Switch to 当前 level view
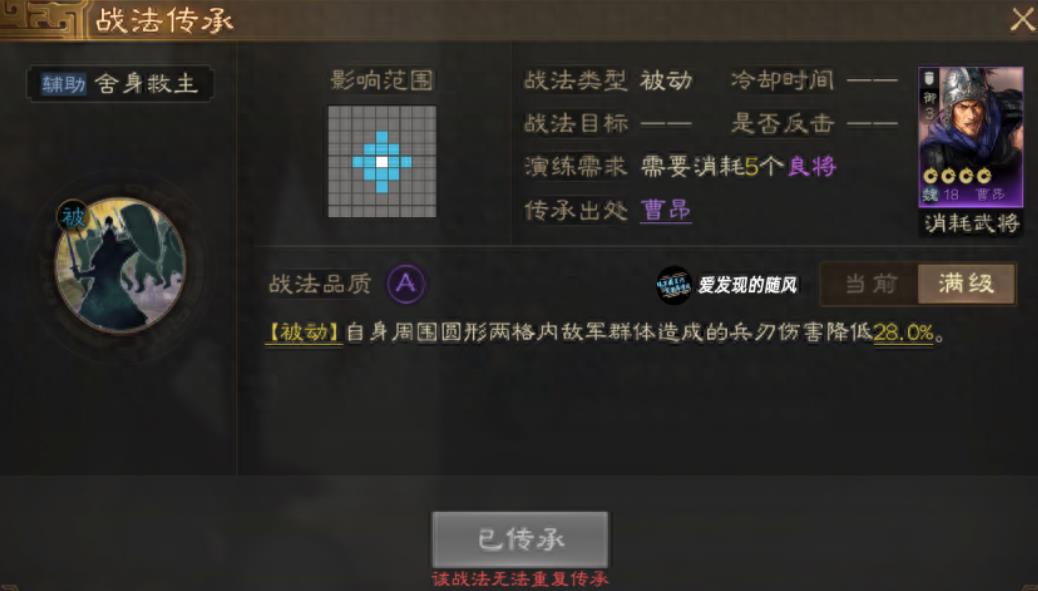Image resolution: width=1038 pixels, height=591 pixels. click(870, 284)
